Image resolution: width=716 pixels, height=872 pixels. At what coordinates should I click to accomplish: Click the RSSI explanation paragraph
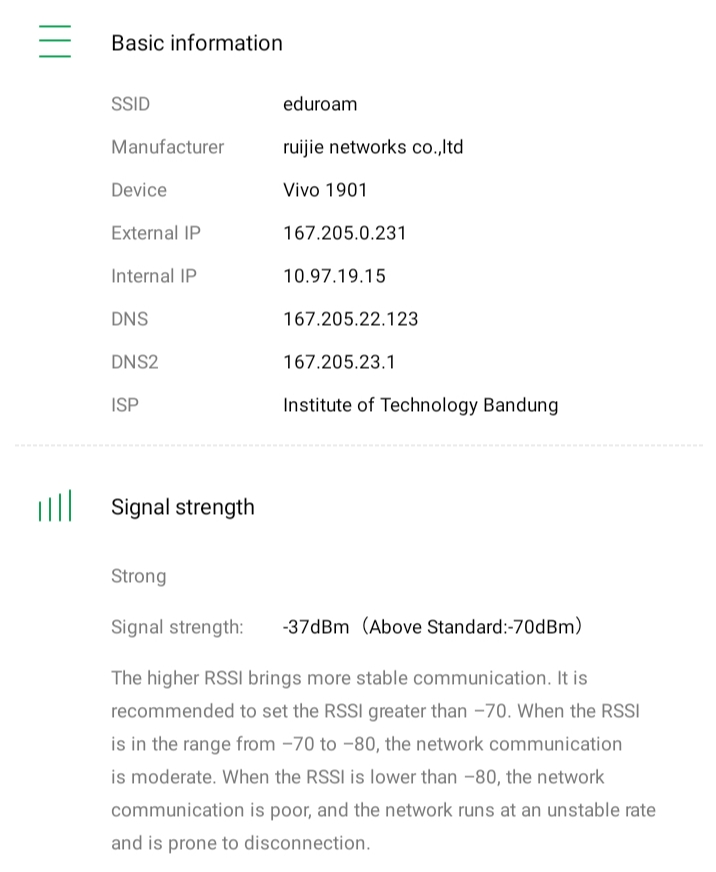click(380, 760)
